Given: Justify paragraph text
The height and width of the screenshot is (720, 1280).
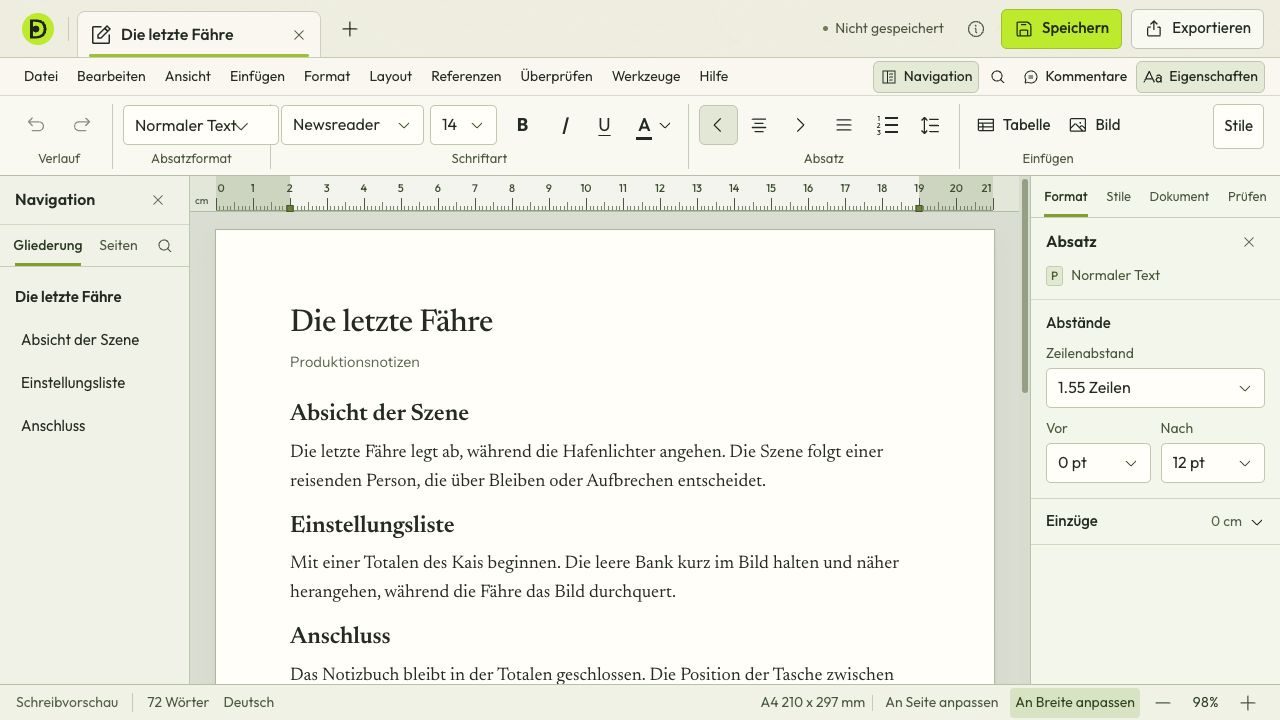Looking at the screenshot, I should point(844,125).
